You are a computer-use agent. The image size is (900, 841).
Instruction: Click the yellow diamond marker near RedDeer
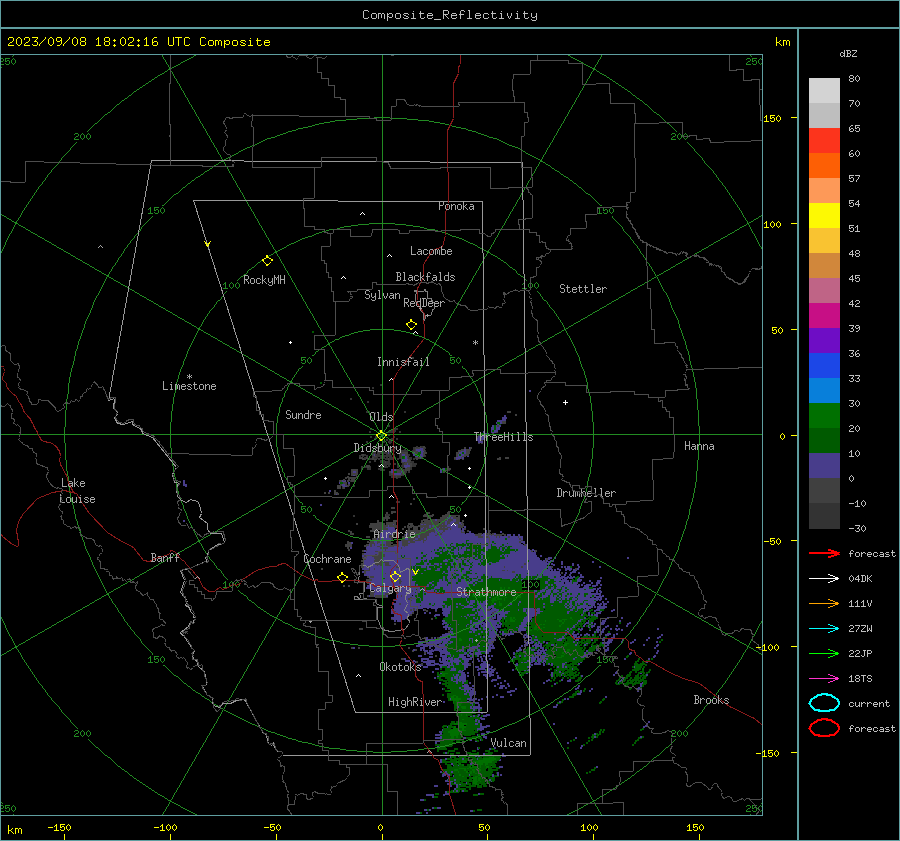(x=411, y=325)
